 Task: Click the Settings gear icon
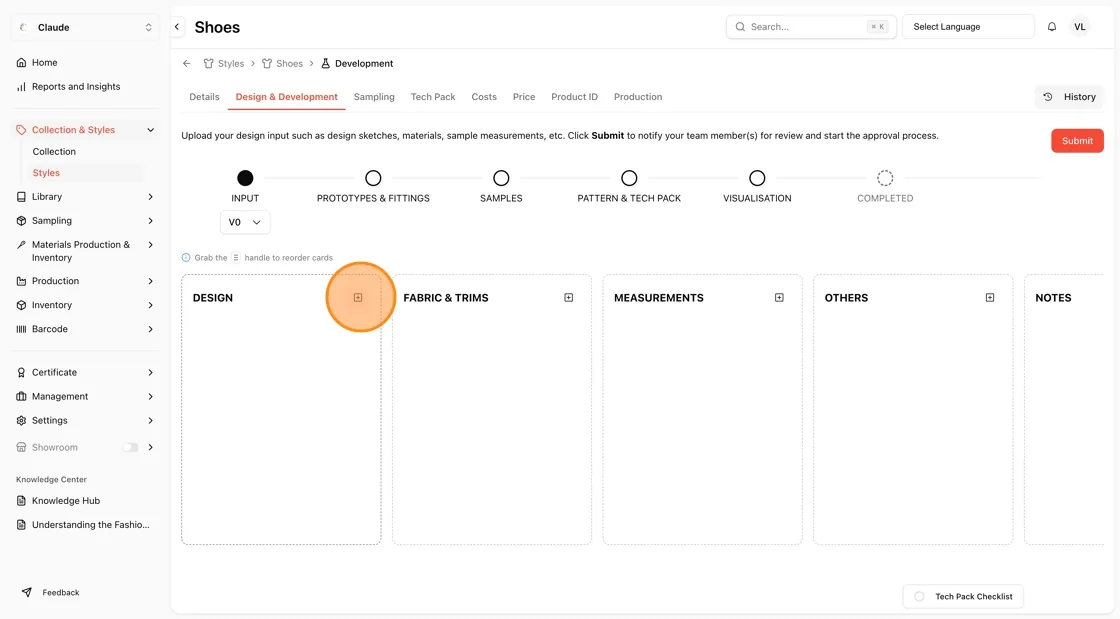[x=21, y=421]
